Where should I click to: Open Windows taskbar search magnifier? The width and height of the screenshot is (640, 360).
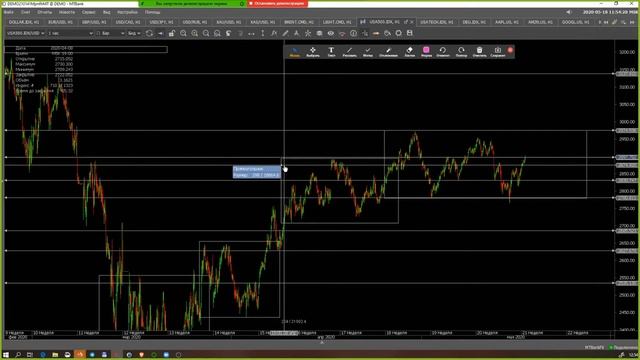[18, 355]
